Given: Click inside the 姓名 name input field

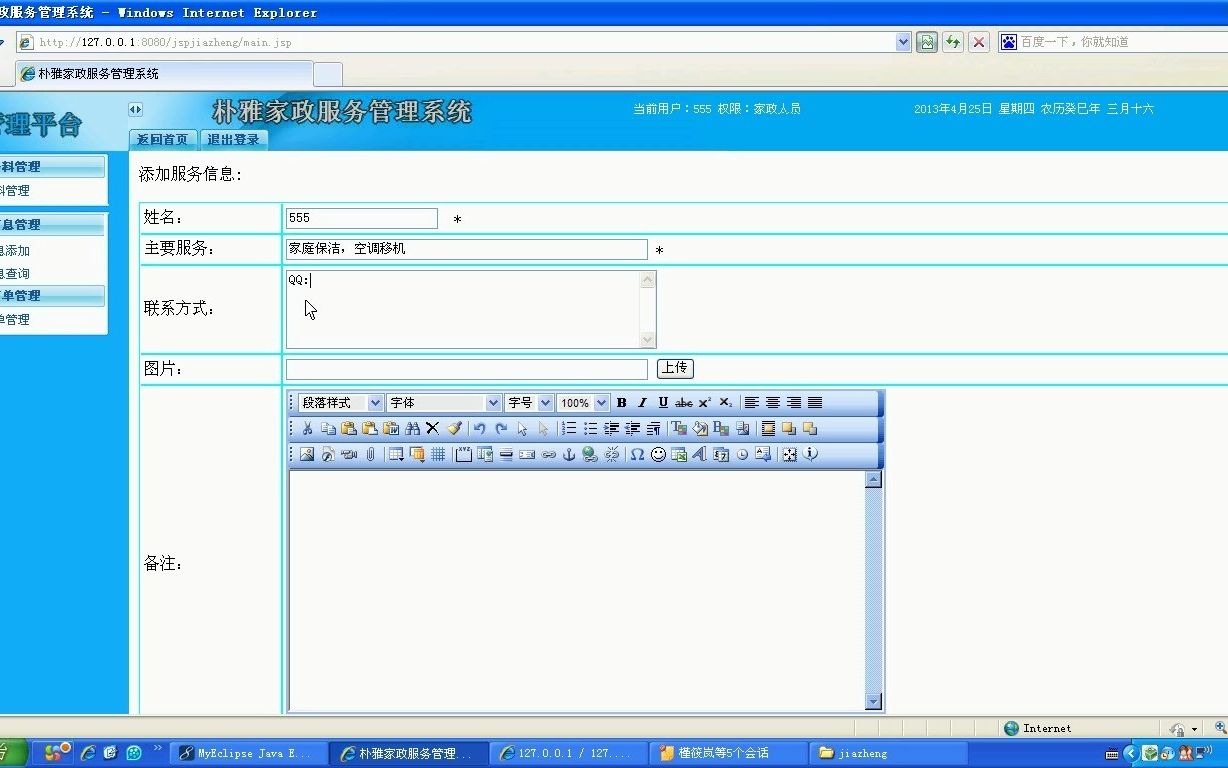Looking at the screenshot, I should click(360, 217).
